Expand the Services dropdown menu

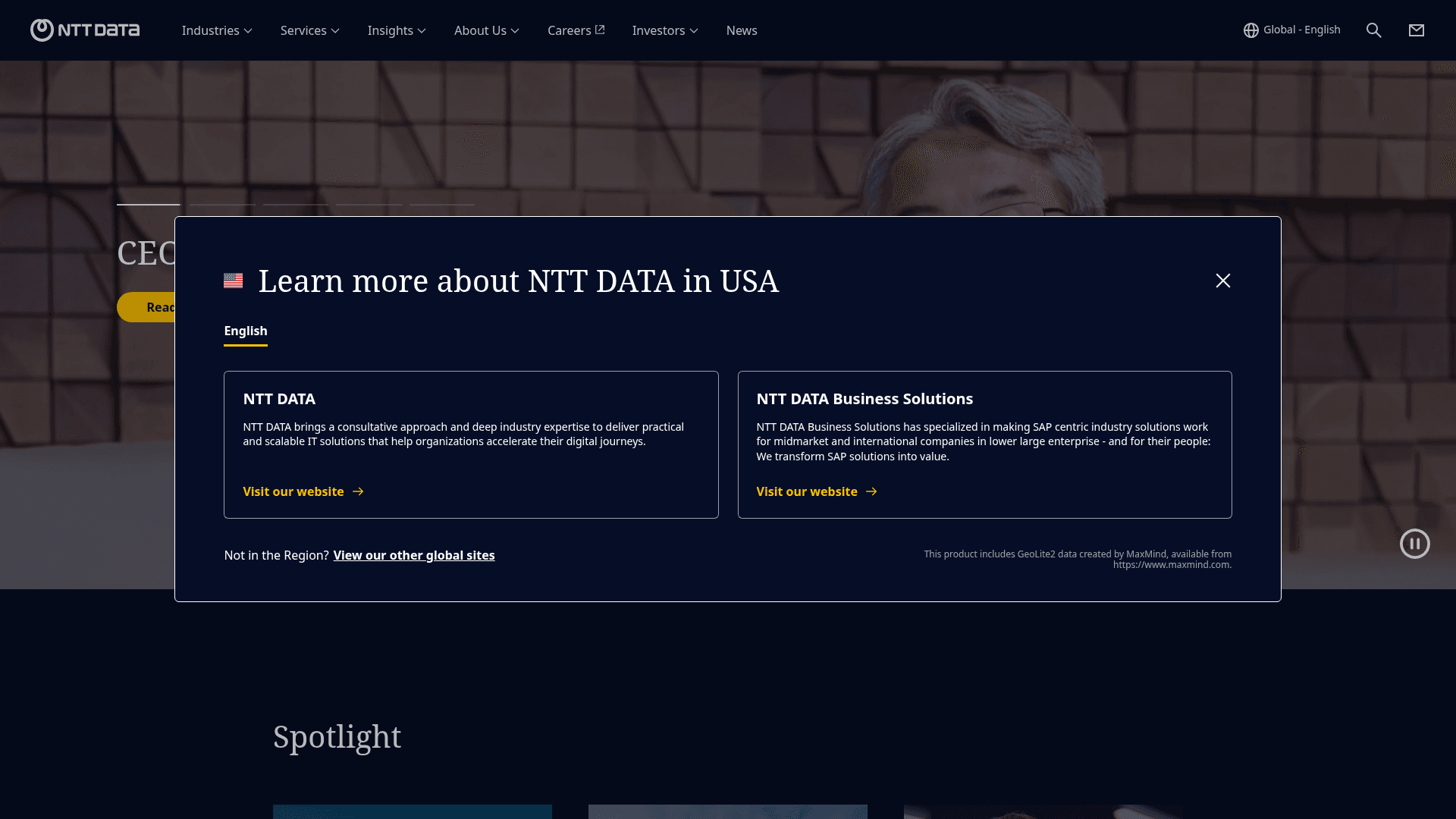point(309,30)
